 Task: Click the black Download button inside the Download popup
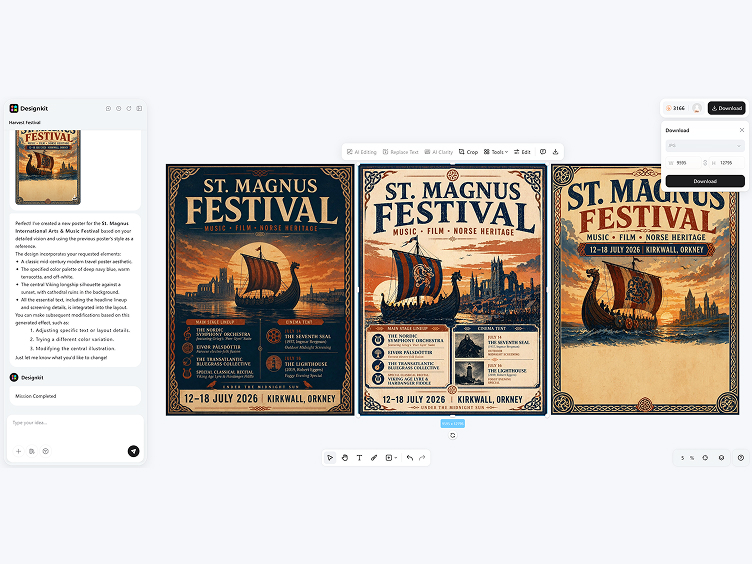tap(705, 181)
